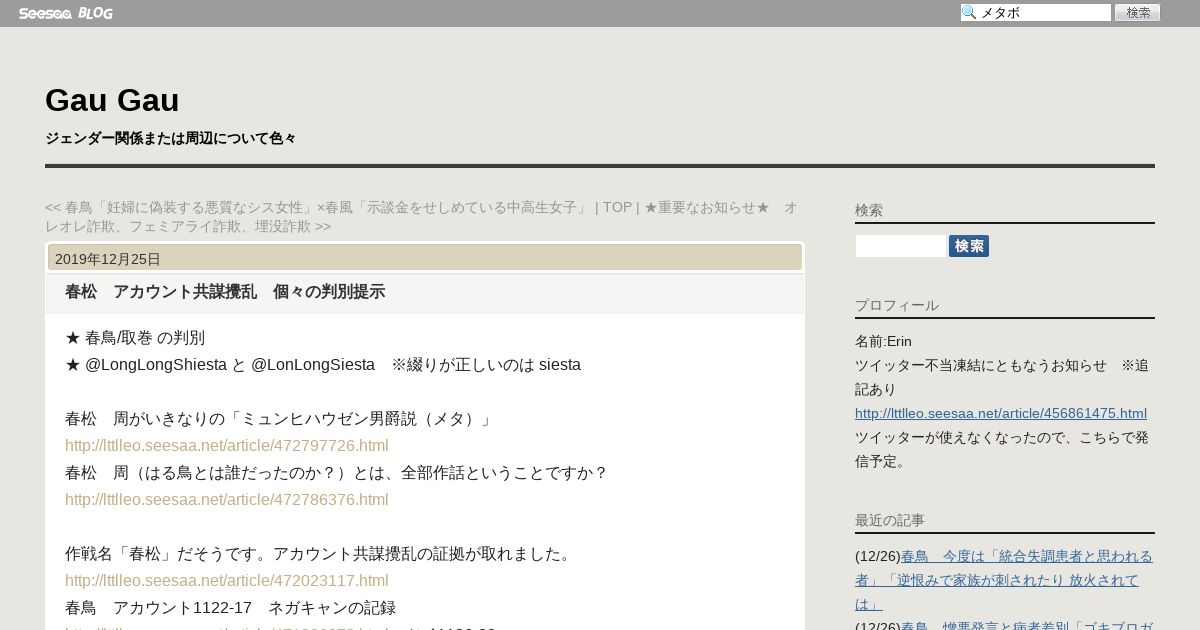Open link ending in 472797726.html
The image size is (1200, 630).
(227, 446)
